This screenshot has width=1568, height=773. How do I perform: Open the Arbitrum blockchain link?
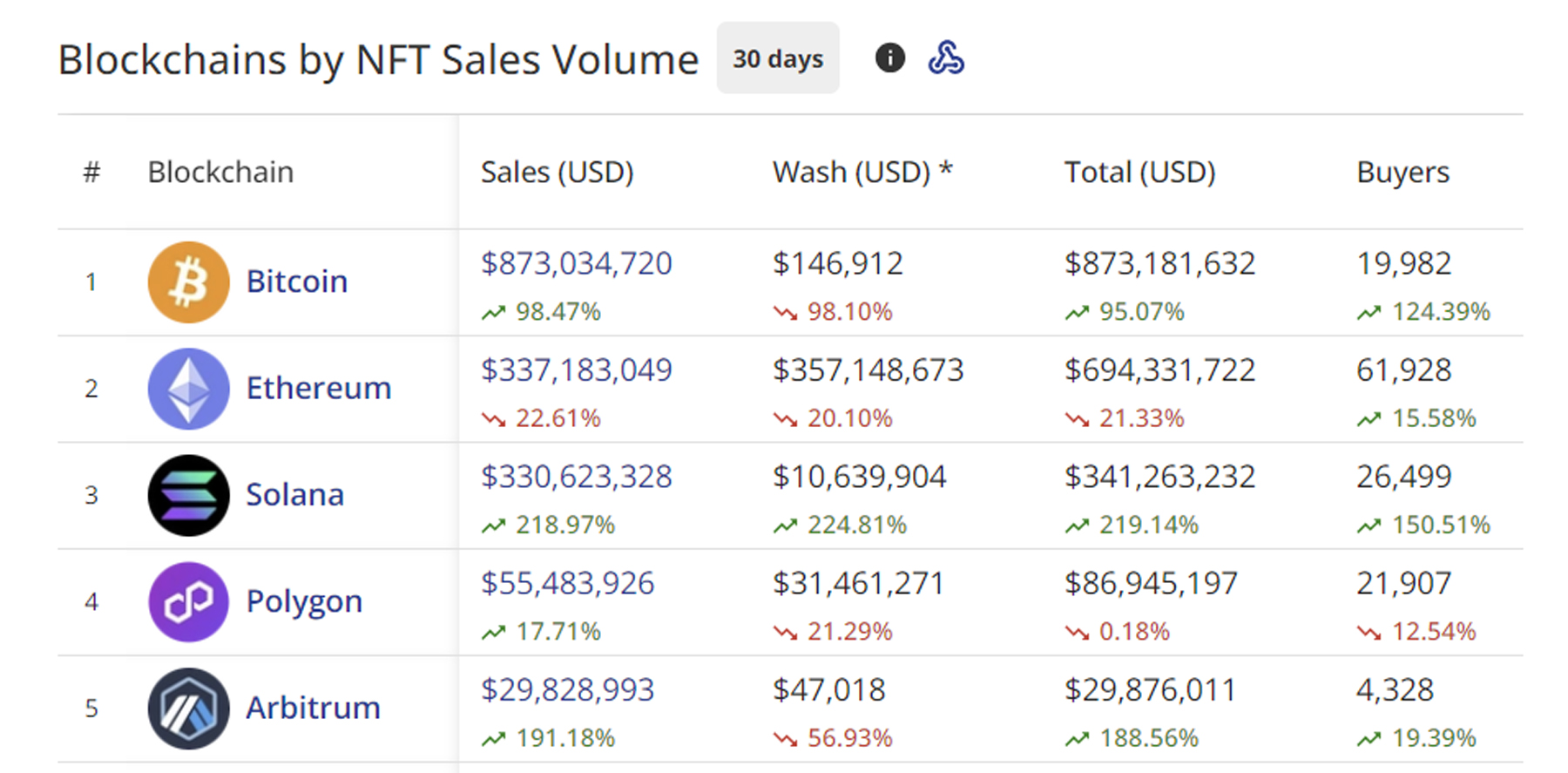click(x=313, y=709)
